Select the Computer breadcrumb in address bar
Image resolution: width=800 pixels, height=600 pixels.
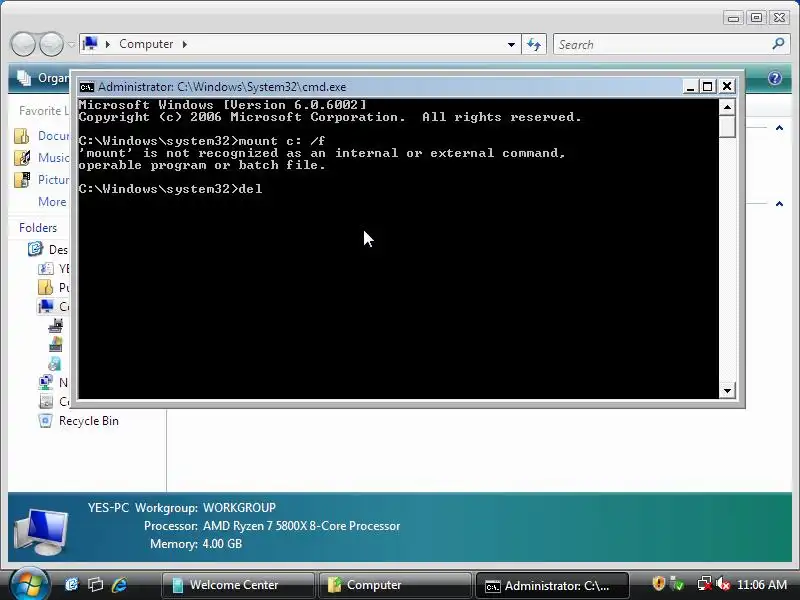pos(146,44)
